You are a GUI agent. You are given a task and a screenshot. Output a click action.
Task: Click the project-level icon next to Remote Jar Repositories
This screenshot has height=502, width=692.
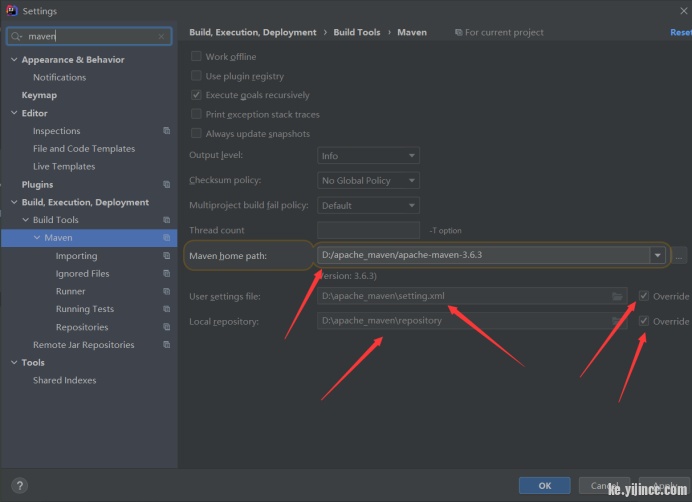click(166, 344)
